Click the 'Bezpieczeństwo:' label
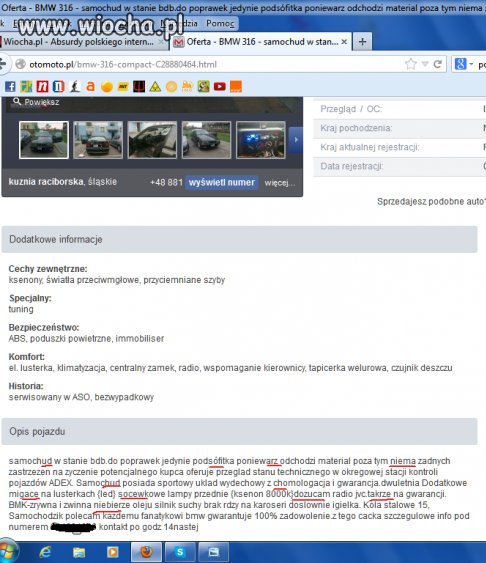The image size is (486, 563). point(44,327)
